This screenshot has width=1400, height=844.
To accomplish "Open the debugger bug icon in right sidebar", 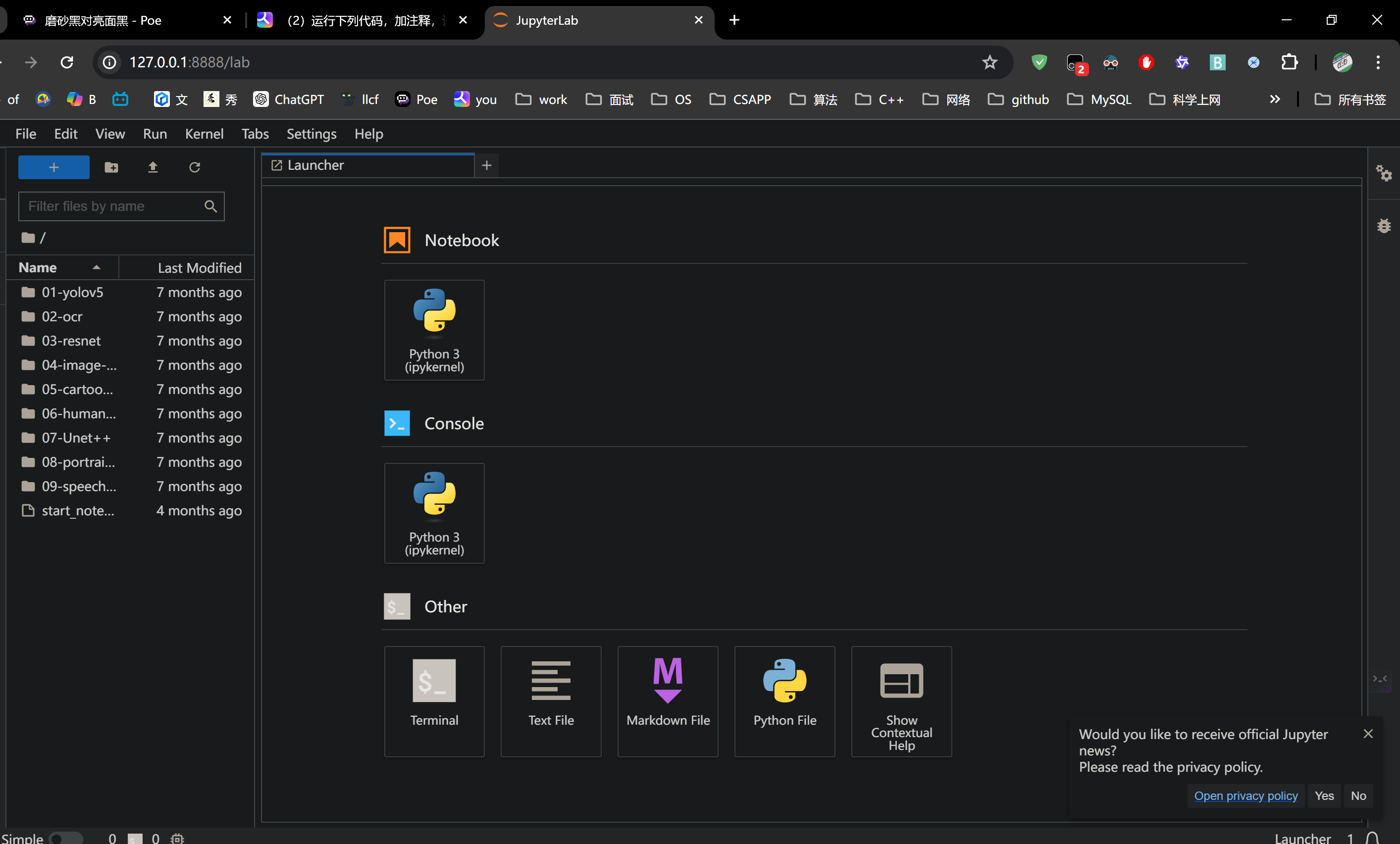I will point(1384,226).
